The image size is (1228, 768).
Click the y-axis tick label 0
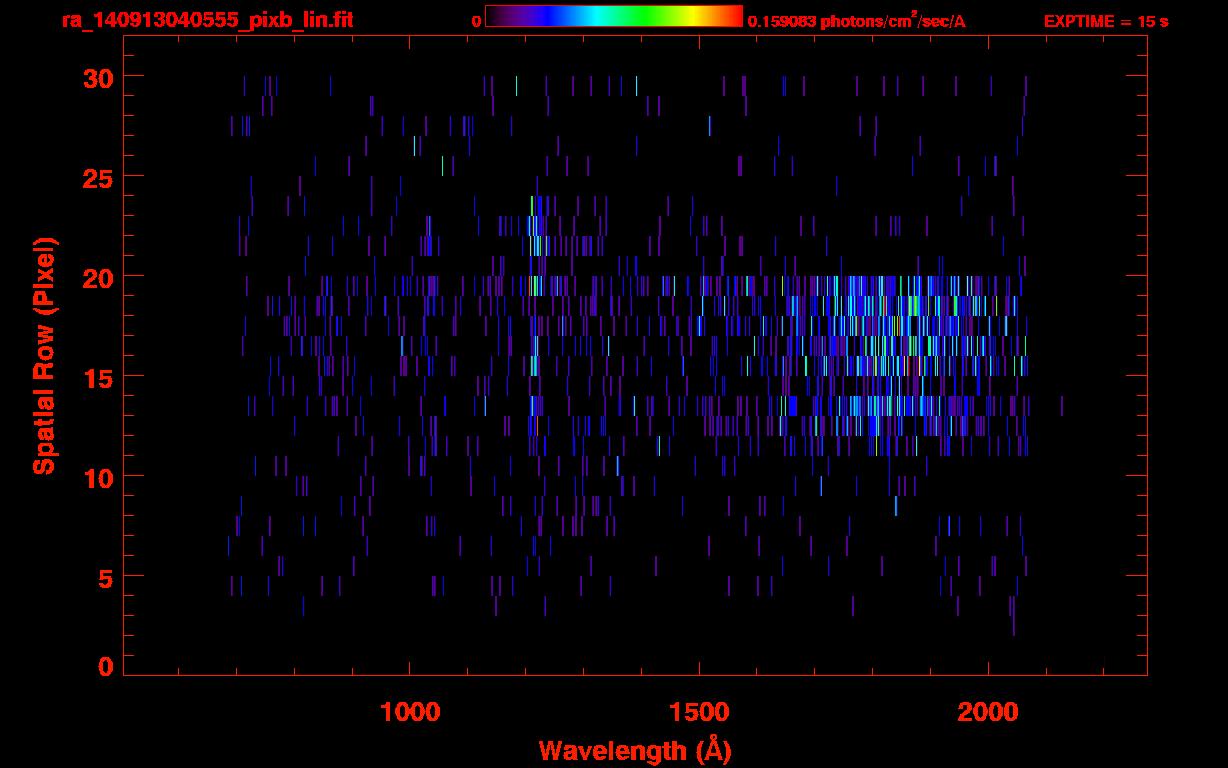(x=105, y=667)
